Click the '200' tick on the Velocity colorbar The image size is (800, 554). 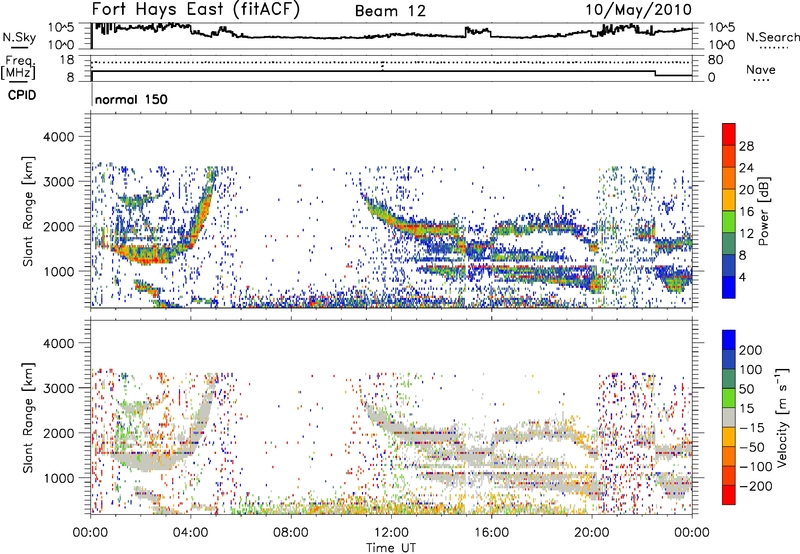(751, 350)
